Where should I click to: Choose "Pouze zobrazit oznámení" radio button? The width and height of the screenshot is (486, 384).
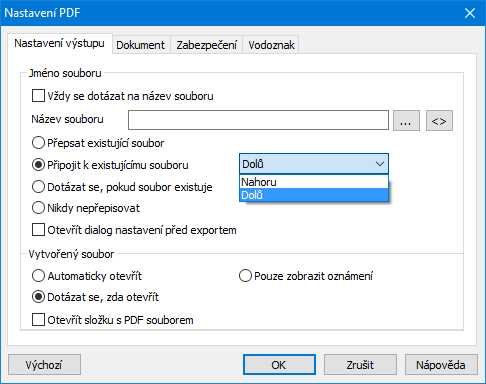245,276
